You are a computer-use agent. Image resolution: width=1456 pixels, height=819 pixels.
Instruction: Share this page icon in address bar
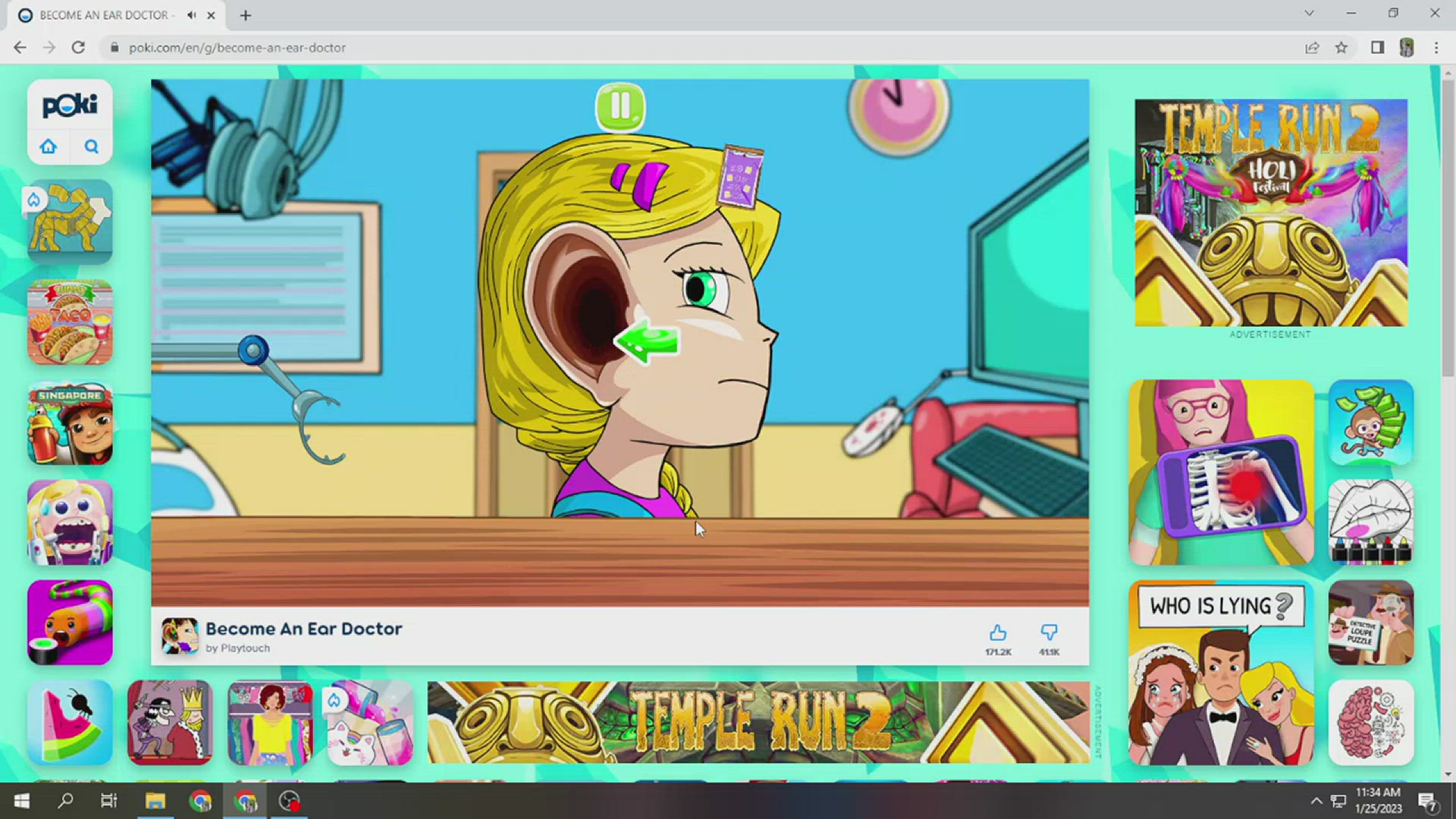1312,48
